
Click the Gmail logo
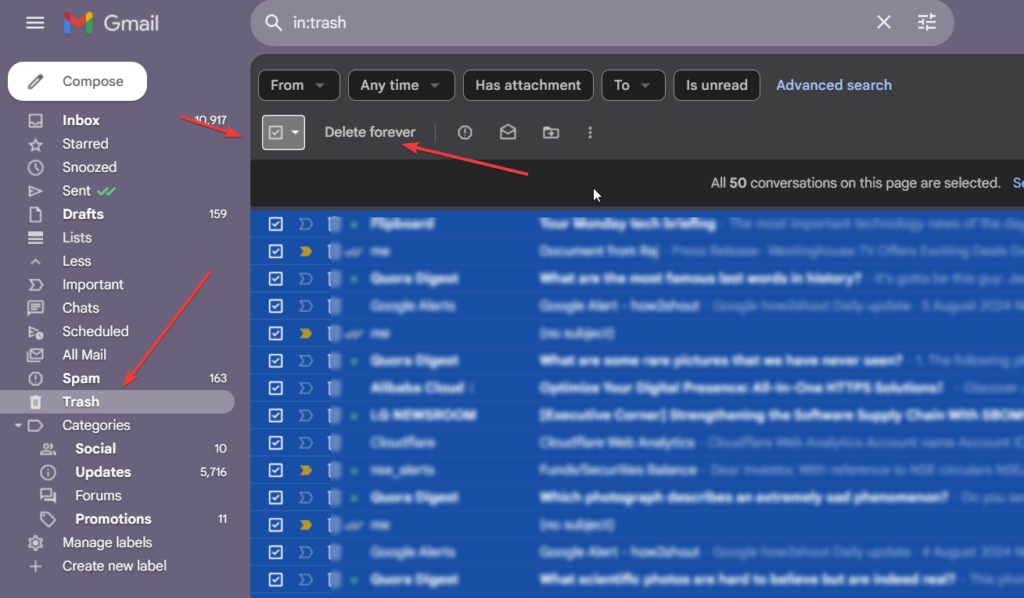pyautogui.click(x=111, y=23)
